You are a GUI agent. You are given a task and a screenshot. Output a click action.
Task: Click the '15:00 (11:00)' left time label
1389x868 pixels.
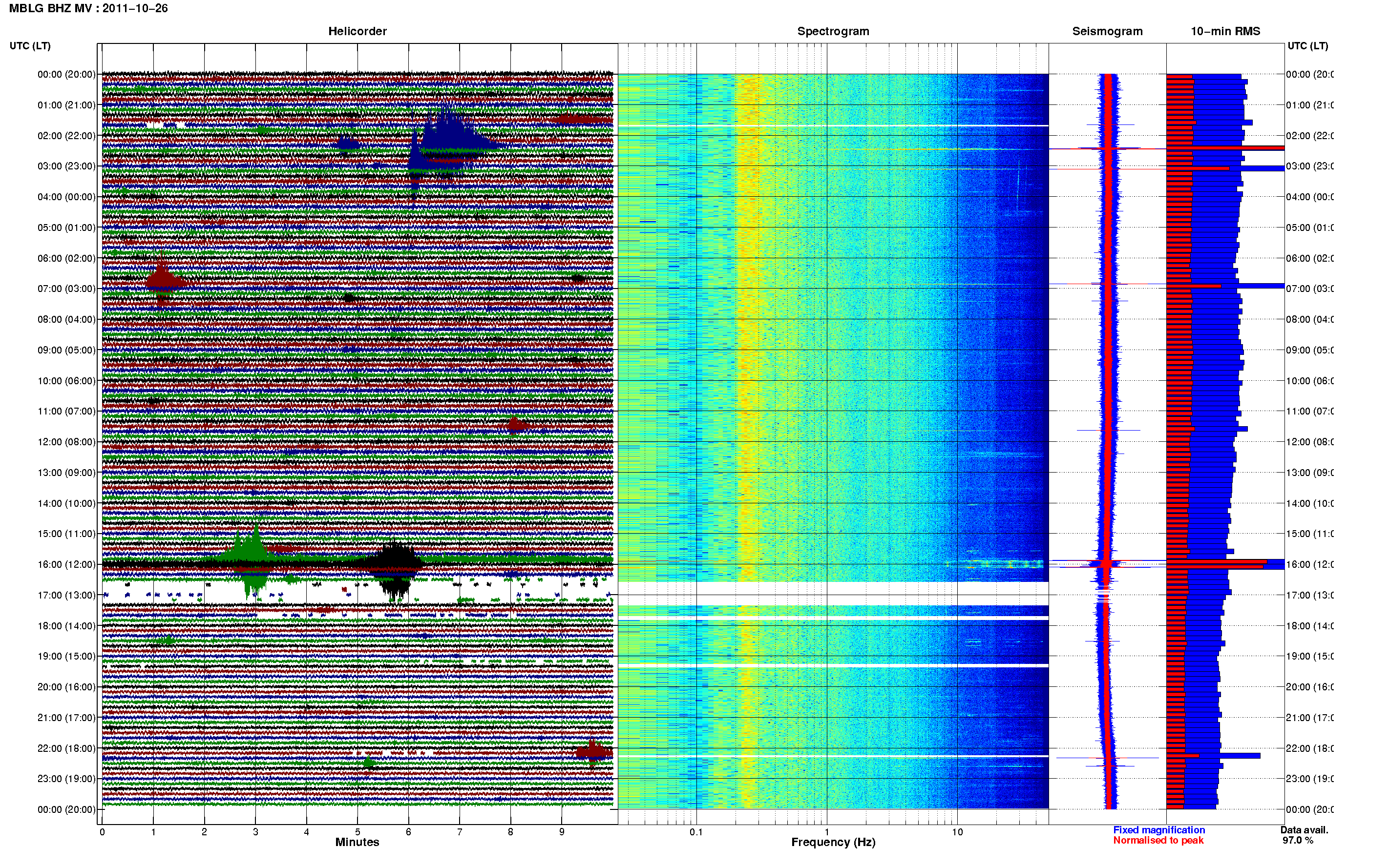coord(66,534)
